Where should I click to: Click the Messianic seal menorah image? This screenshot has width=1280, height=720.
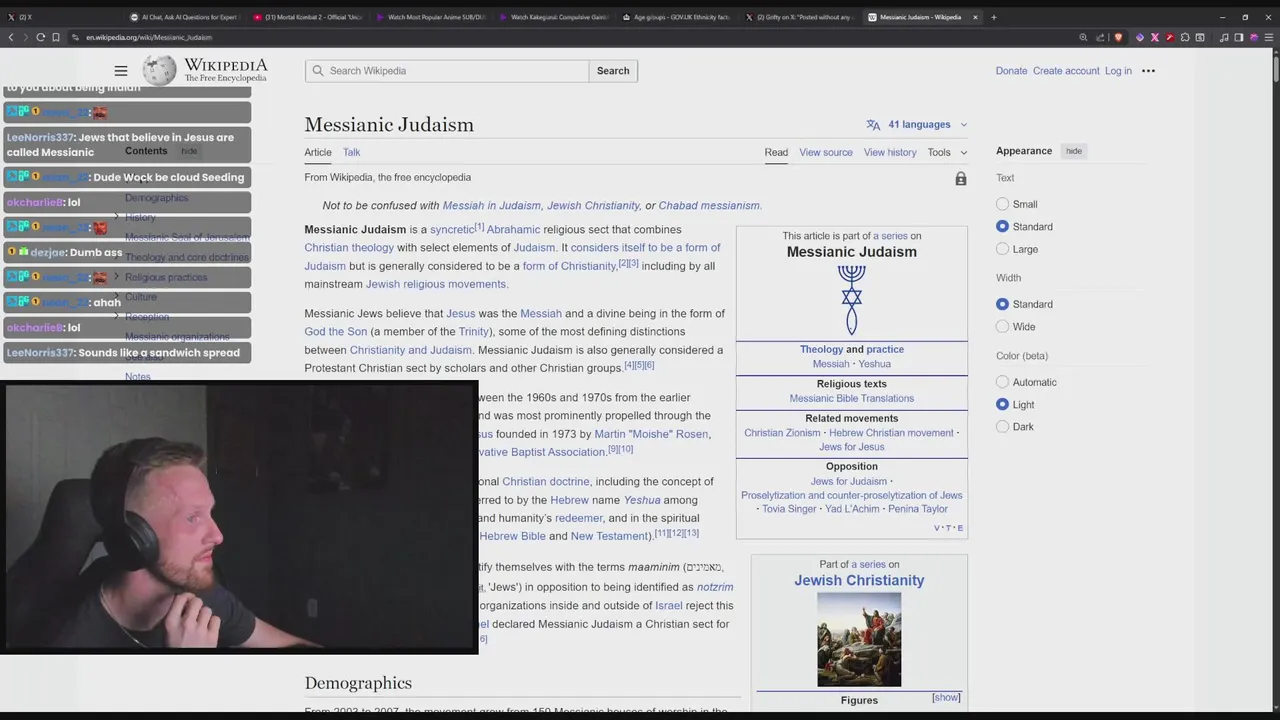pos(851,300)
